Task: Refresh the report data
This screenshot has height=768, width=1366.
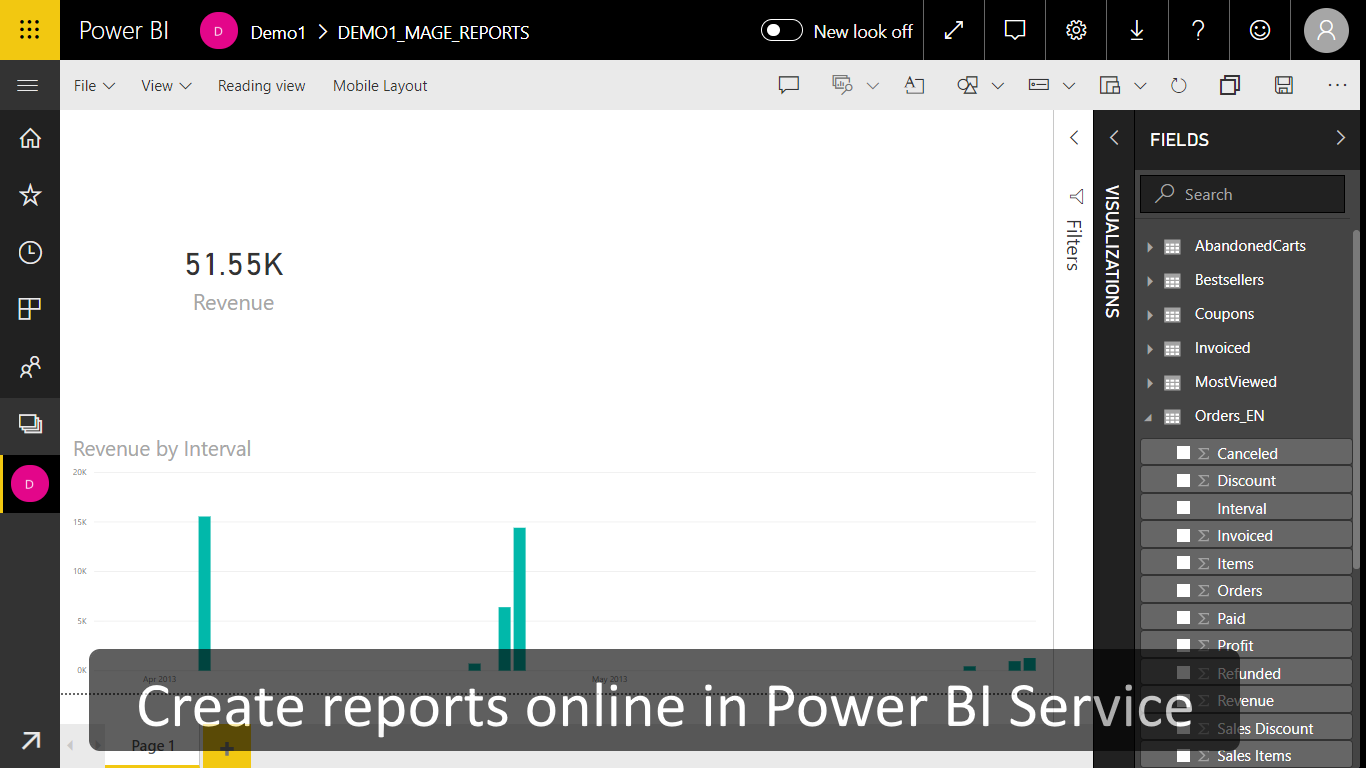Action: 1178,85
